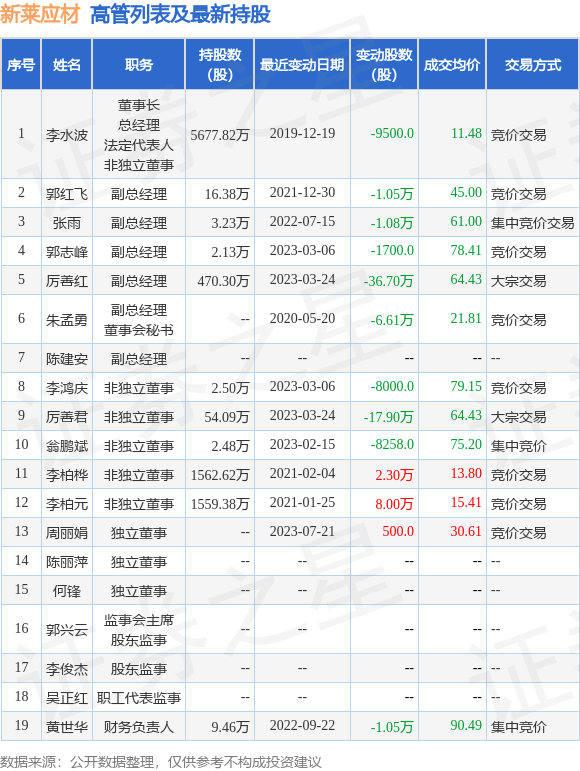The height and width of the screenshot is (771, 580).
Task: Click the holding value 5677.82万
Action: tap(220, 134)
